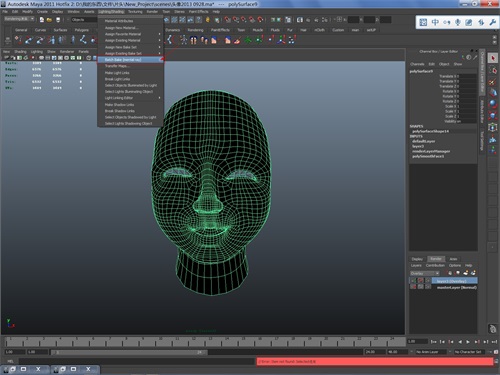
Task: Open the Overlay blend mode dropdown
Action: [425, 273]
